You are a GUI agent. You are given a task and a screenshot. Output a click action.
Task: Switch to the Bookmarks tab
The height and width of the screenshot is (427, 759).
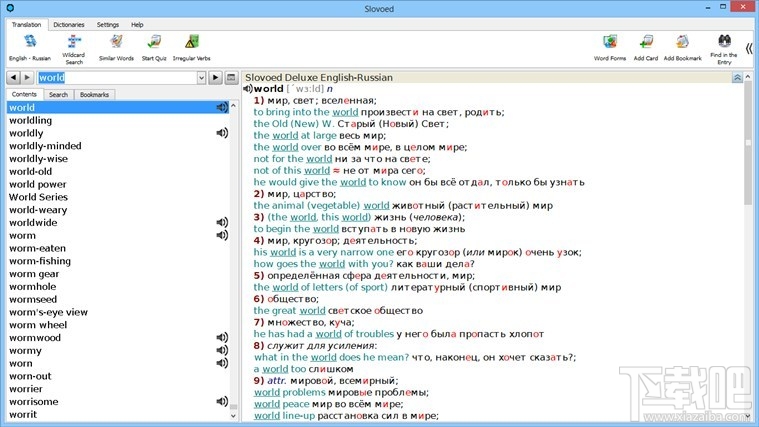(x=94, y=95)
